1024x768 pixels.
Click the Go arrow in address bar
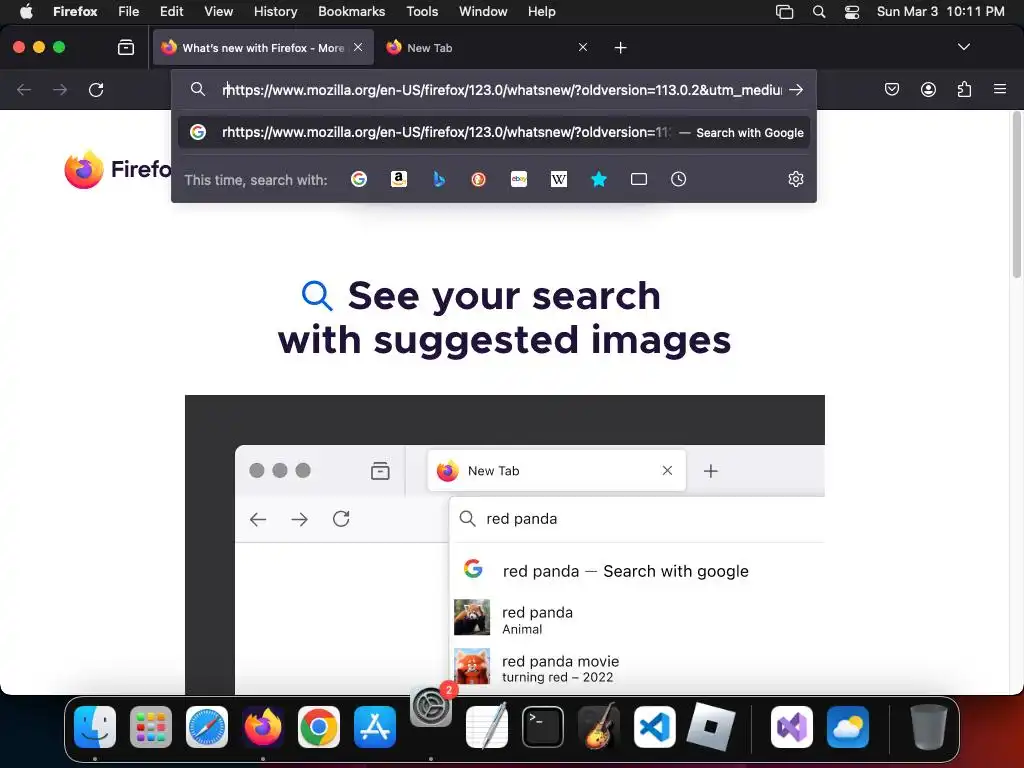795,89
